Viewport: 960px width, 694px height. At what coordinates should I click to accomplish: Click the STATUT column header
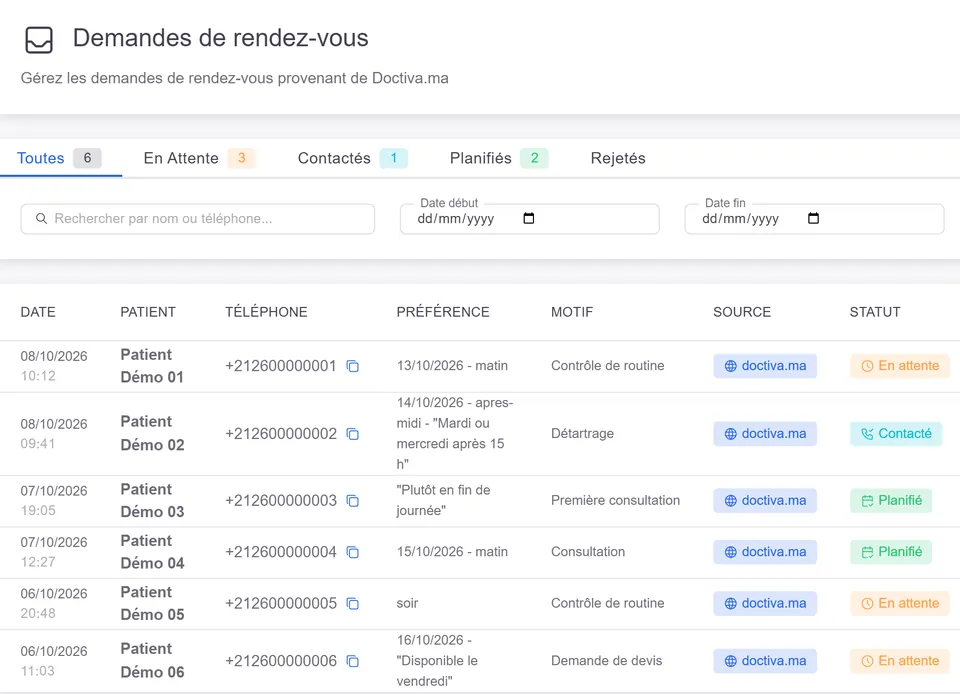(875, 312)
